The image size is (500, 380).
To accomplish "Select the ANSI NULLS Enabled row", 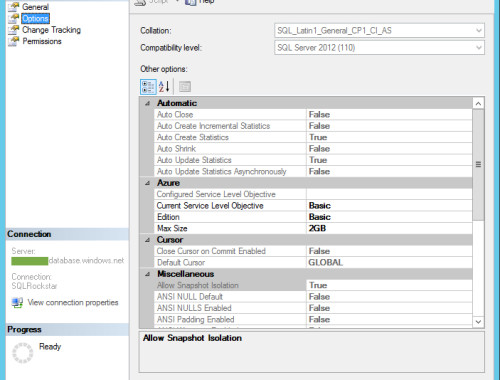I will pos(313,308).
